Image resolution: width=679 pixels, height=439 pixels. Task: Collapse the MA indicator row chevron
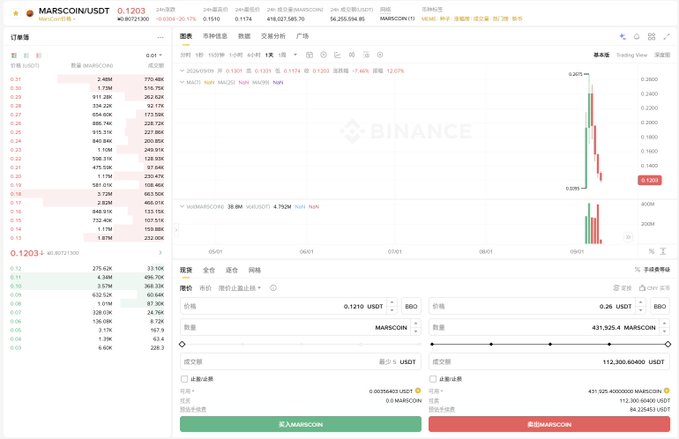click(182, 82)
